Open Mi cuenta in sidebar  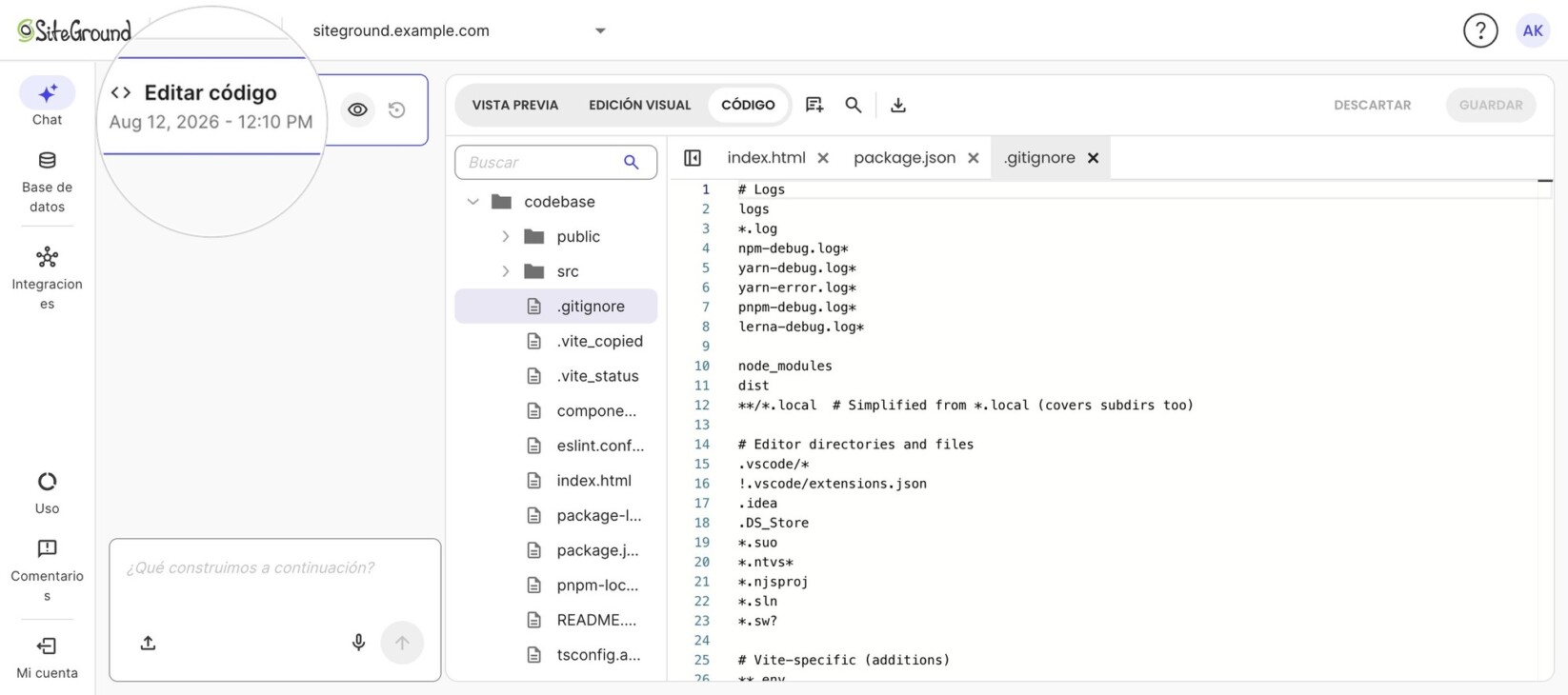pyautogui.click(x=47, y=658)
